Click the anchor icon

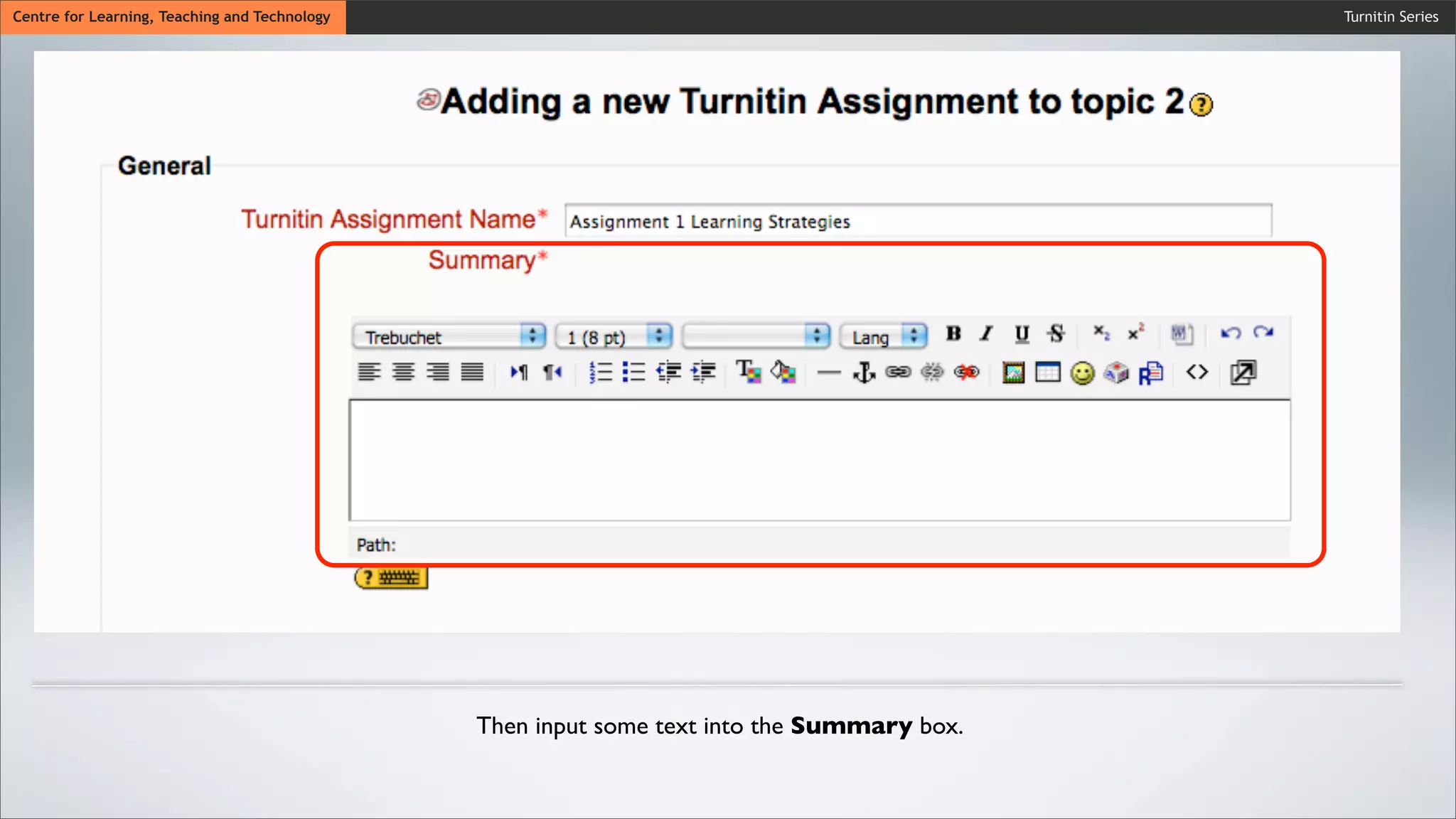pos(864,373)
